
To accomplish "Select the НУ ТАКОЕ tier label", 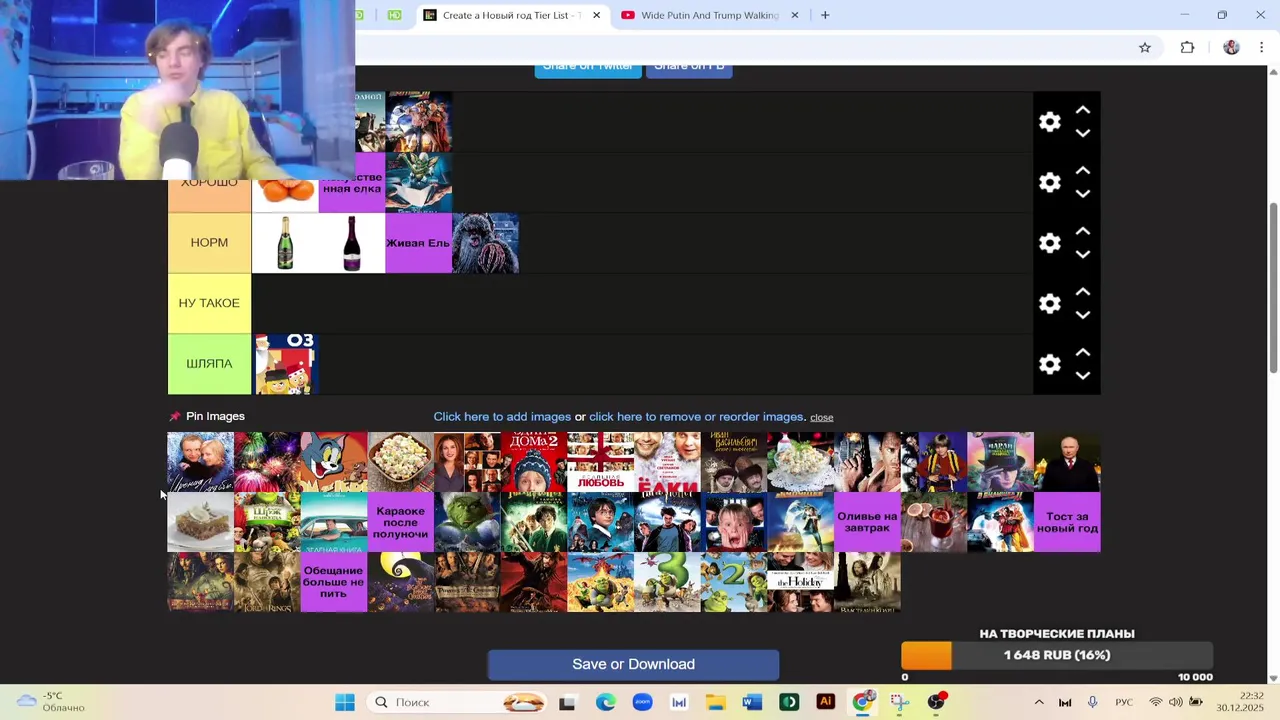I will [209, 303].
